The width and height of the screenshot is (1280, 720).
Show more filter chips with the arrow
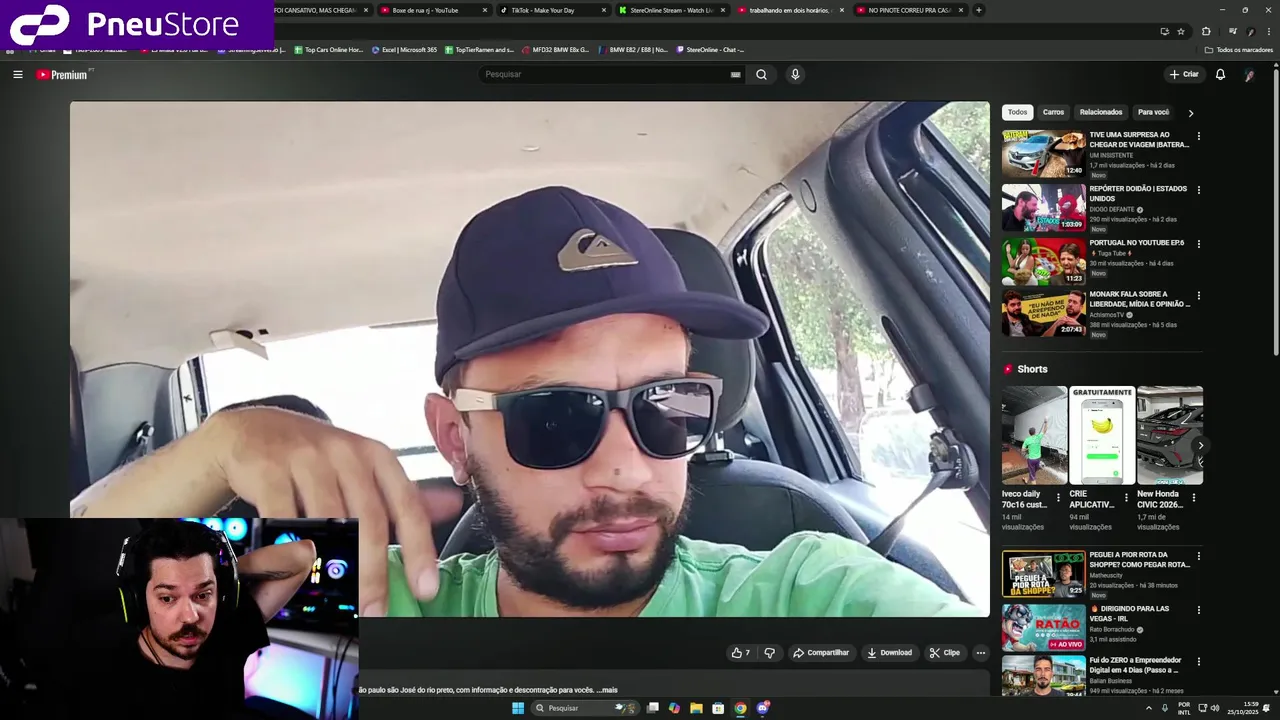point(1191,113)
